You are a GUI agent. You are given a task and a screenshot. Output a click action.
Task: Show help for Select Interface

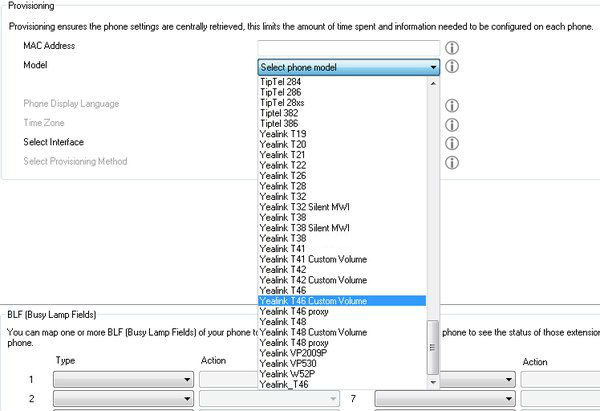(x=451, y=143)
